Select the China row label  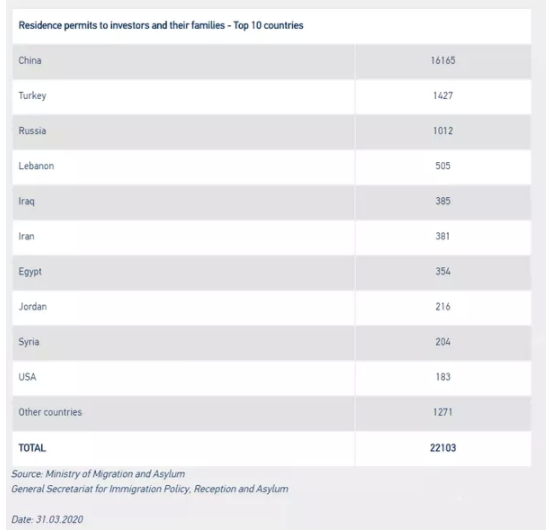click(x=30, y=61)
